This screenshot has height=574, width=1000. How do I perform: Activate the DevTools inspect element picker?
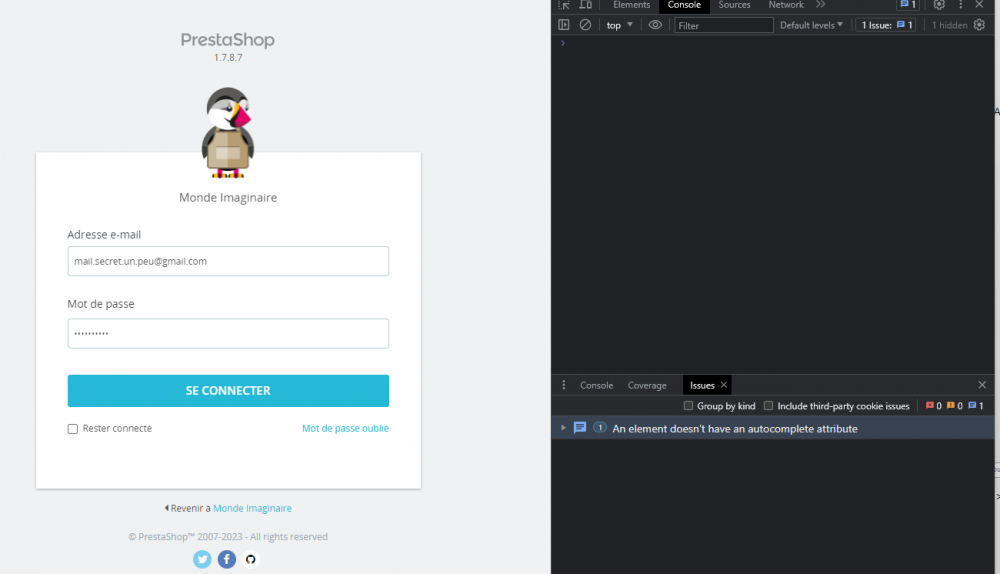pyautogui.click(x=564, y=5)
